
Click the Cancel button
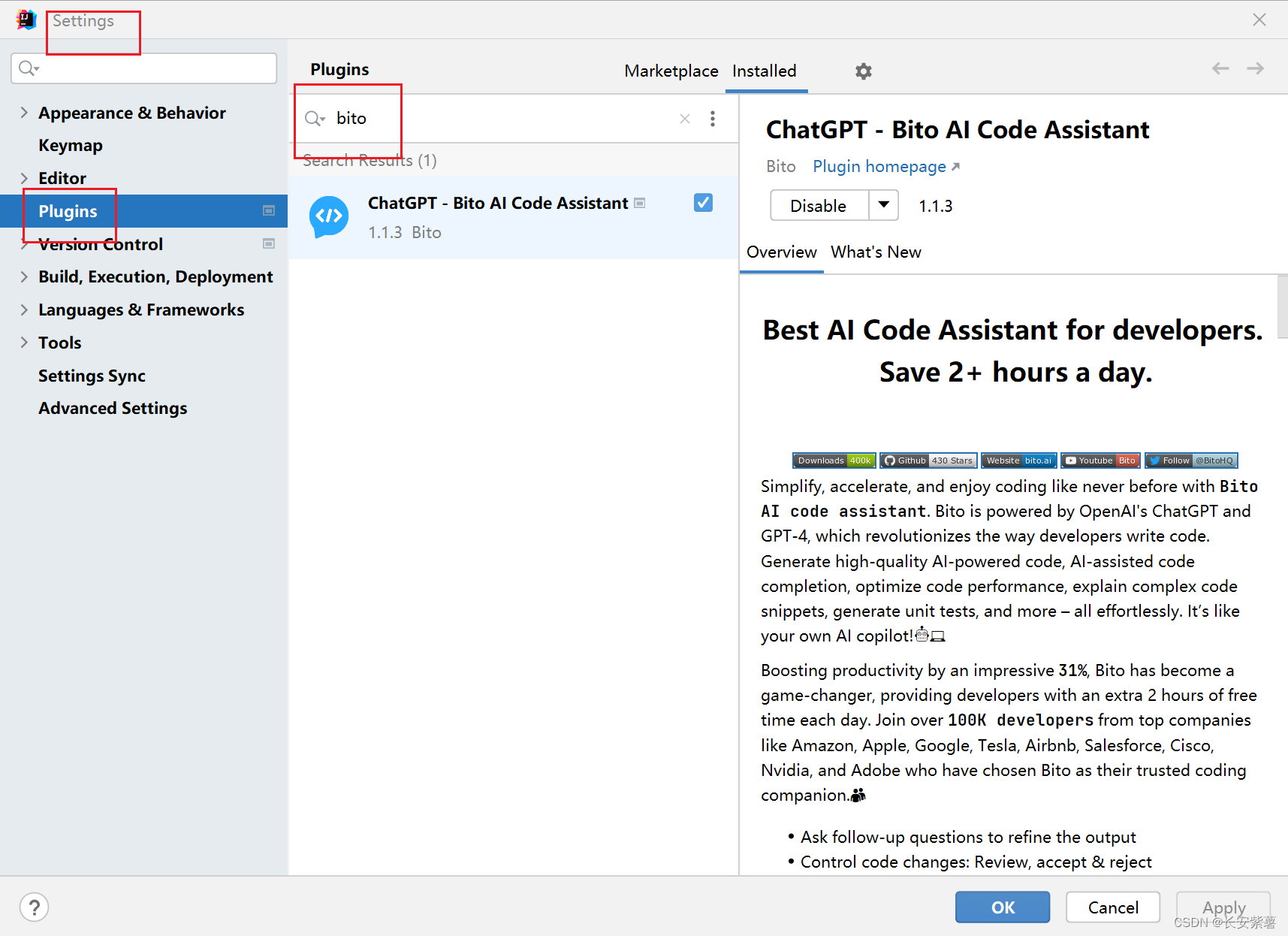point(1113,907)
